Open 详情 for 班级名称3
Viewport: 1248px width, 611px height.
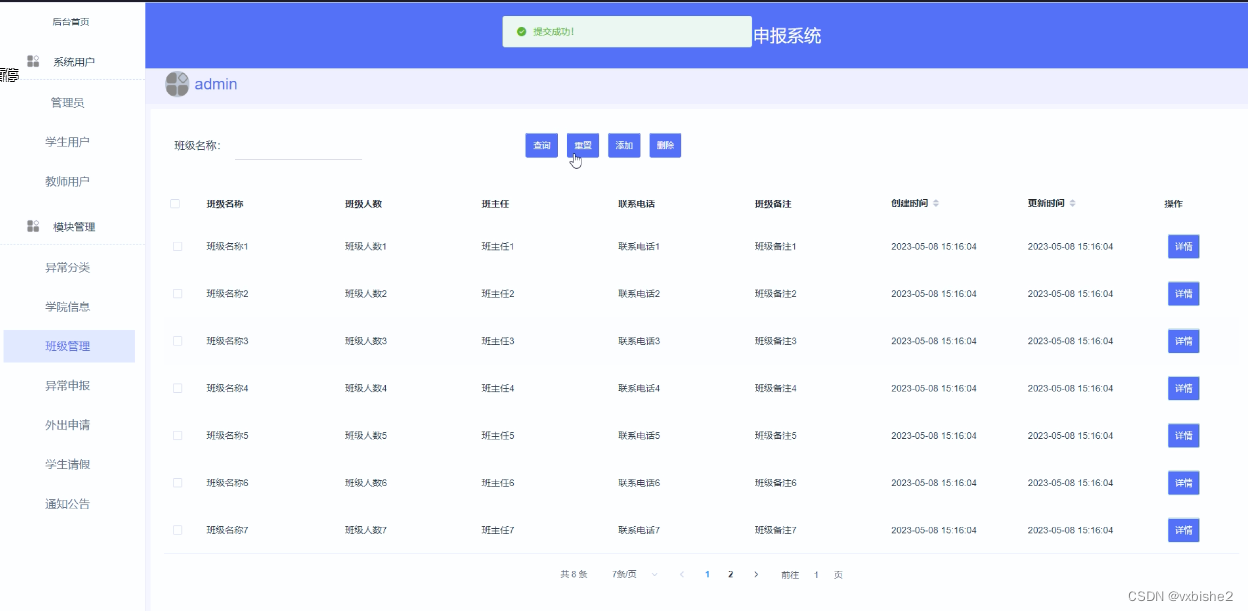coord(1184,341)
